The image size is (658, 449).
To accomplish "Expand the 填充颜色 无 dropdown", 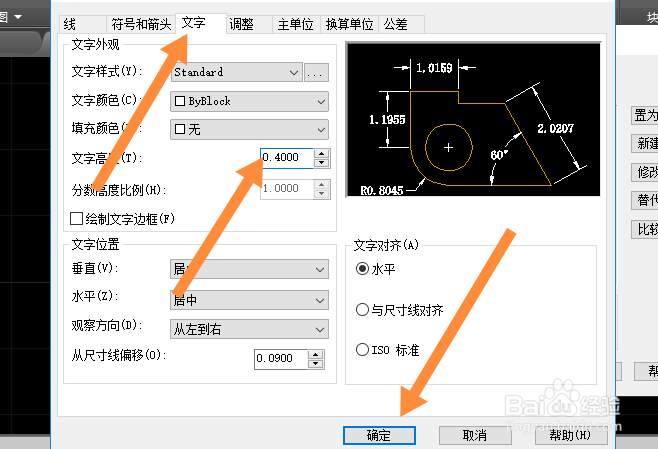I will [x=249, y=129].
